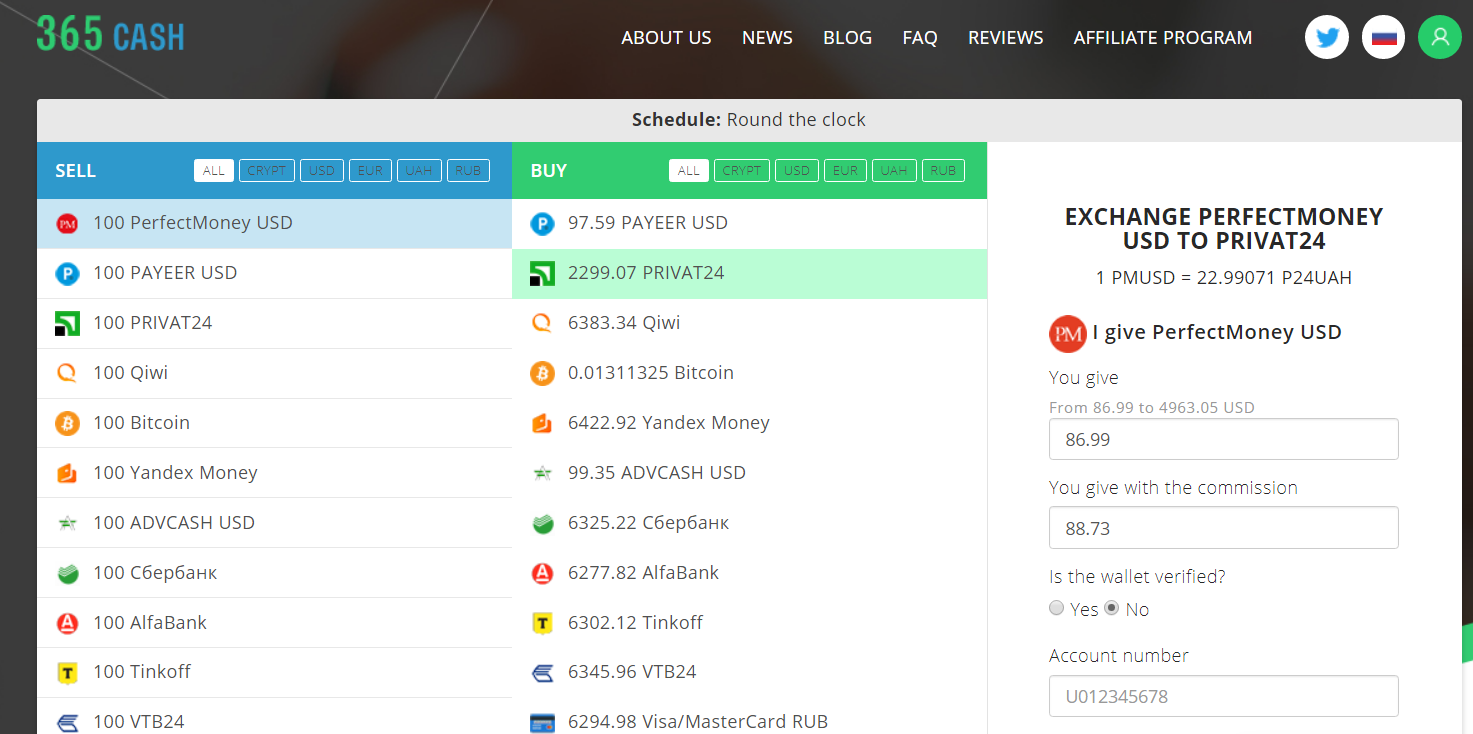This screenshot has width=1473, height=734.
Task: Select No for wallet verified
Action: point(1111,608)
